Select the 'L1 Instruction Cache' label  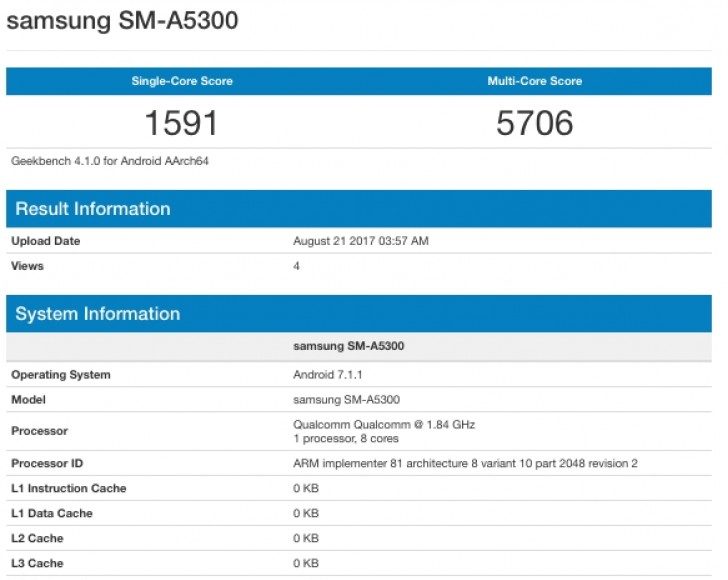69,489
